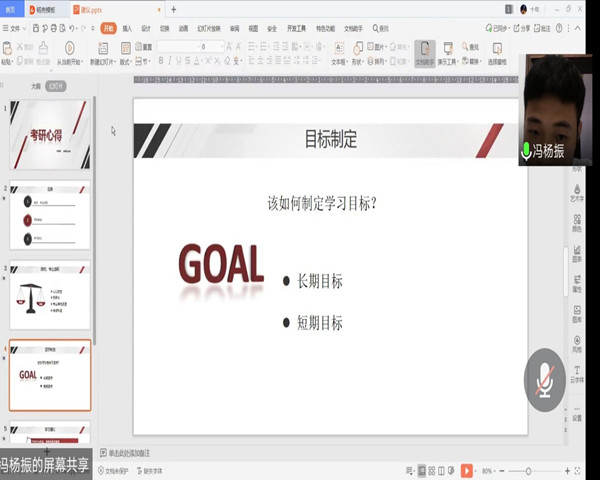The image size is (600, 480).
Task: Click the New Slide icon
Action: point(103,48)
